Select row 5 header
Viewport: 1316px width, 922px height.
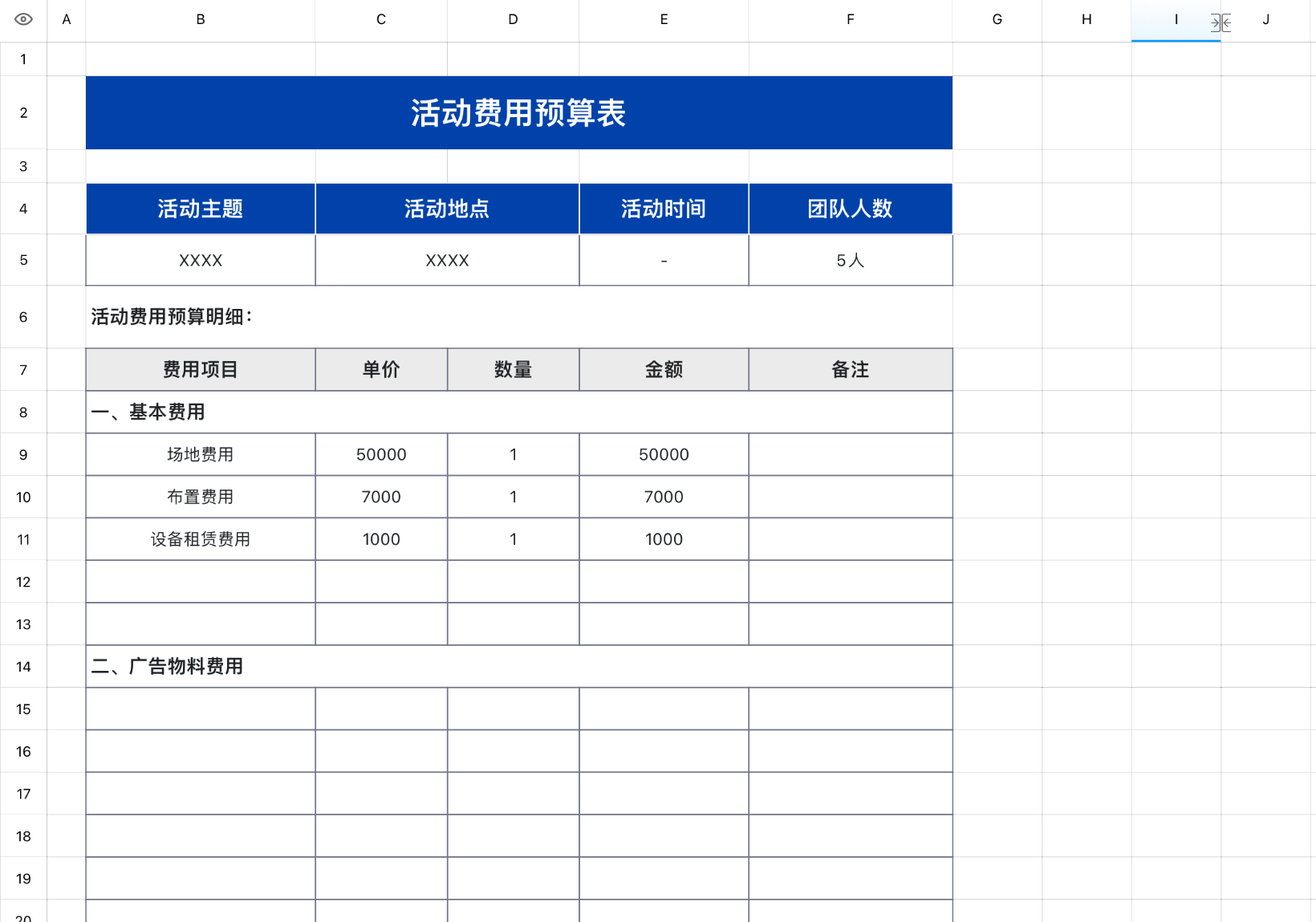click(23, 260)
